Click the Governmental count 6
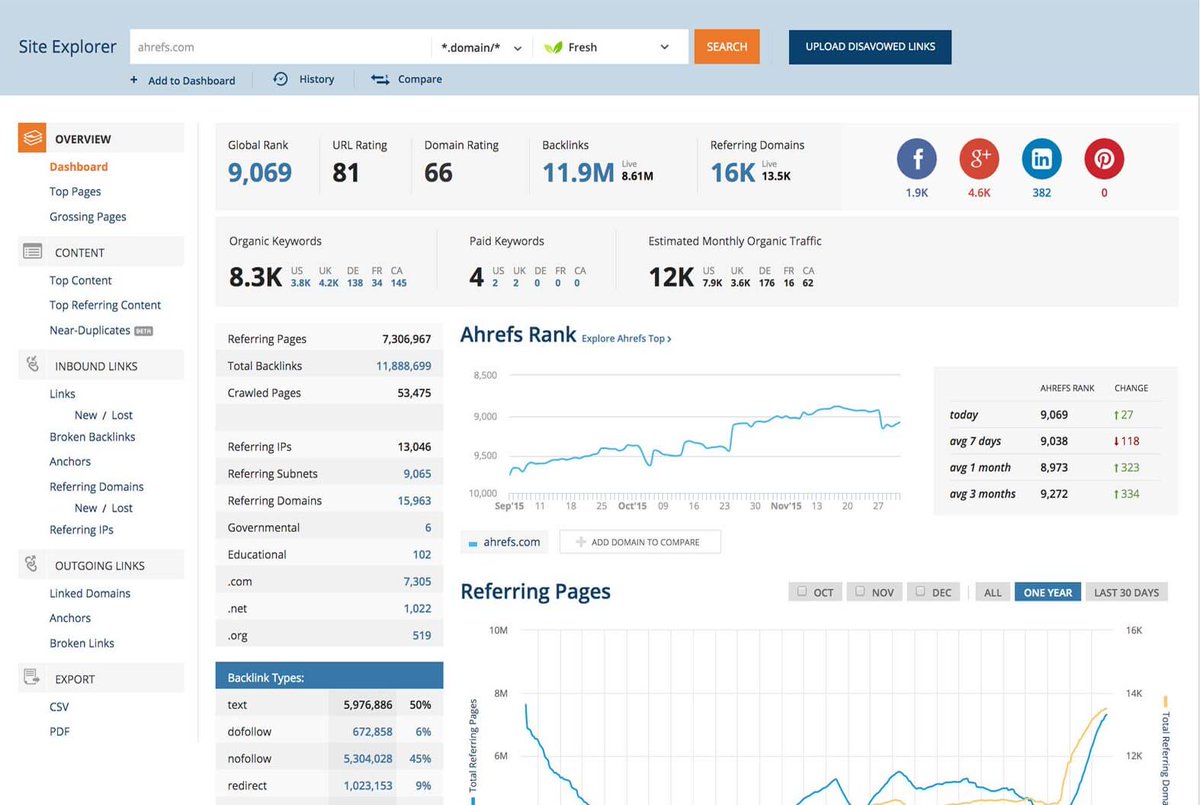1200x805 pixels. (428, 528)
